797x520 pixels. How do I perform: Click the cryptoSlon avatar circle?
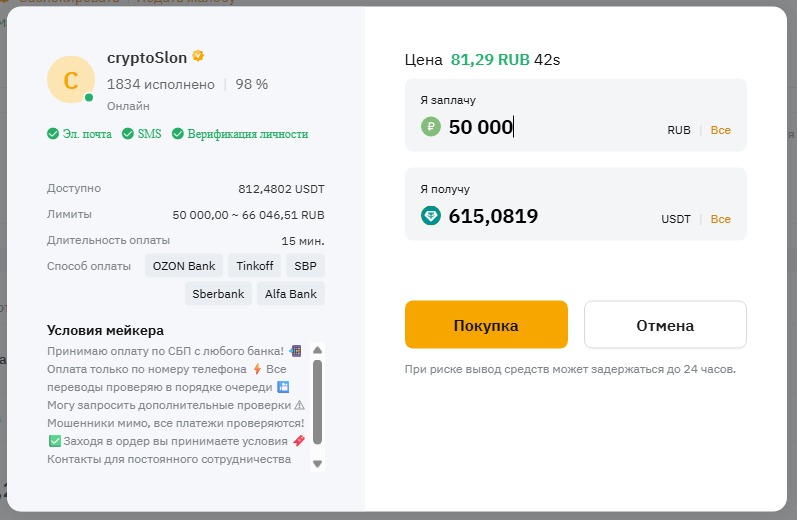tap(70, 80)
